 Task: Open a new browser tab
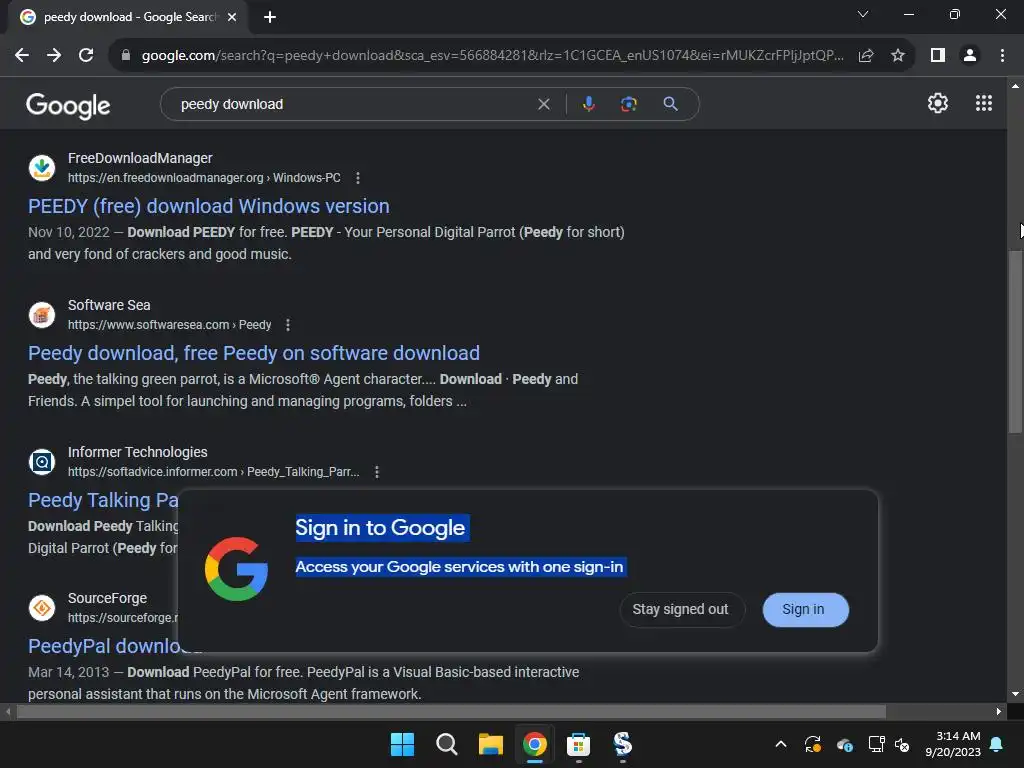click(270, 17)
